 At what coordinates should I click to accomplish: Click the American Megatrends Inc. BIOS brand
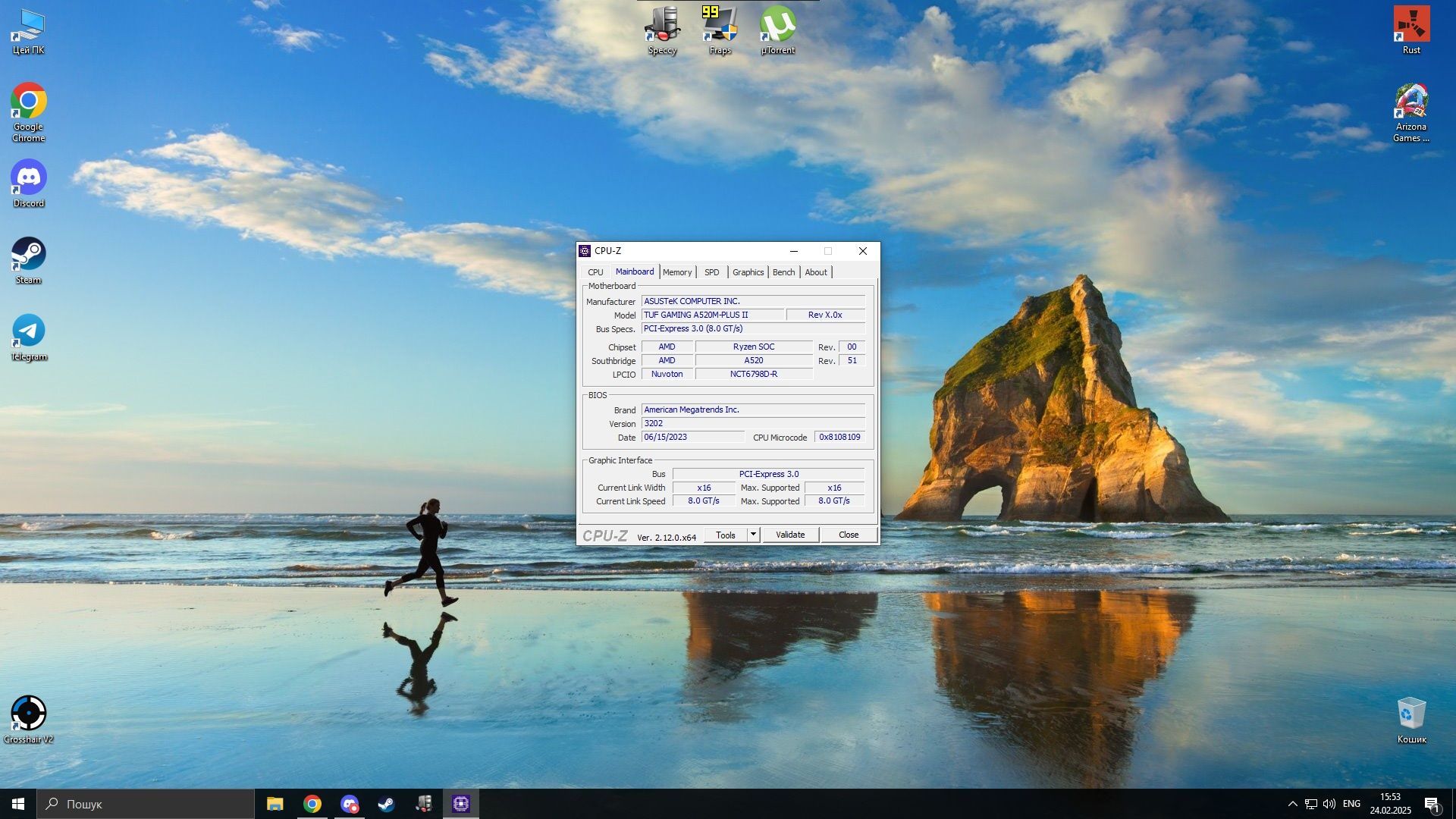(x=753, y=409)
